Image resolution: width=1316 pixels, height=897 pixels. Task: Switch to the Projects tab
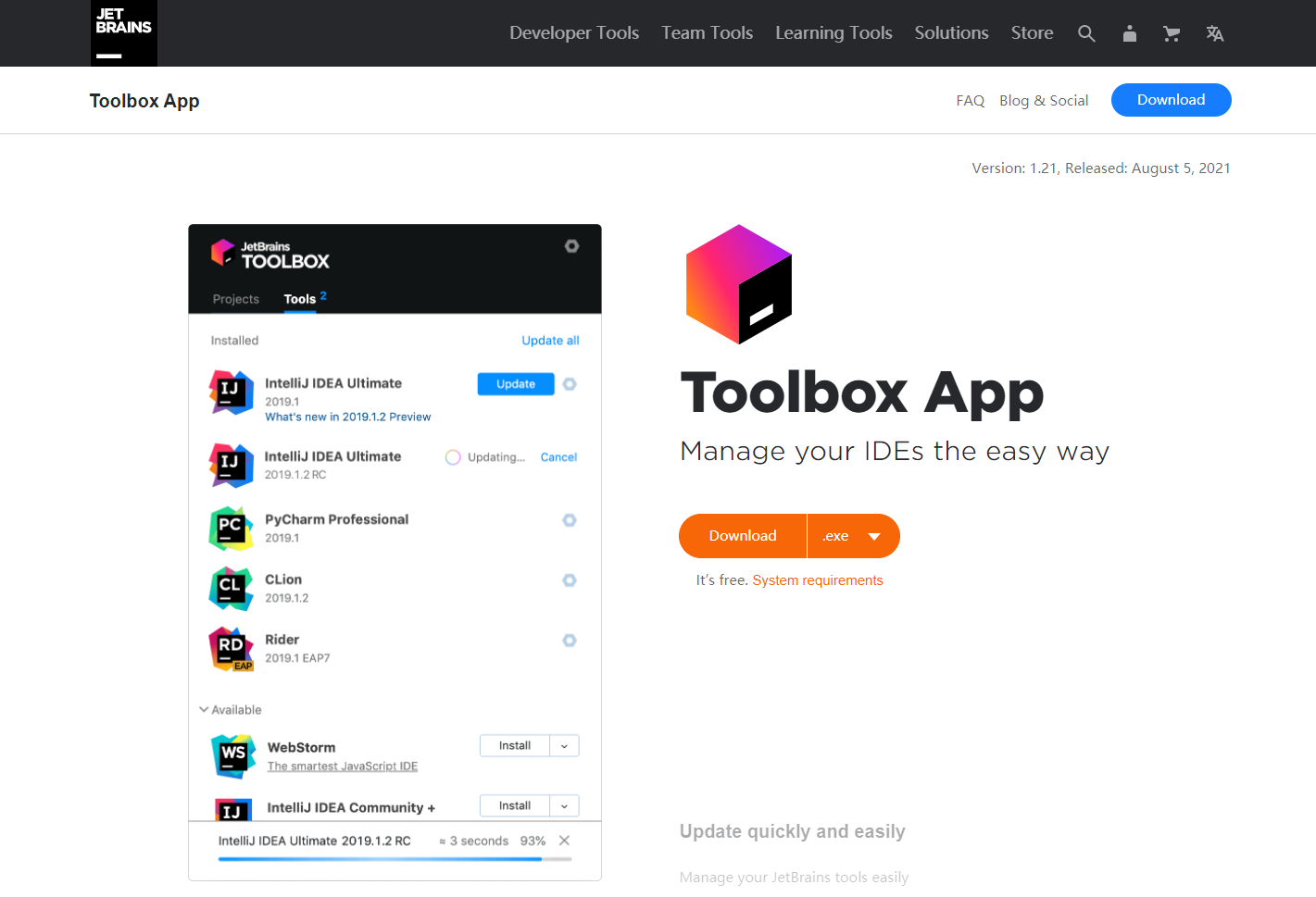236,299
